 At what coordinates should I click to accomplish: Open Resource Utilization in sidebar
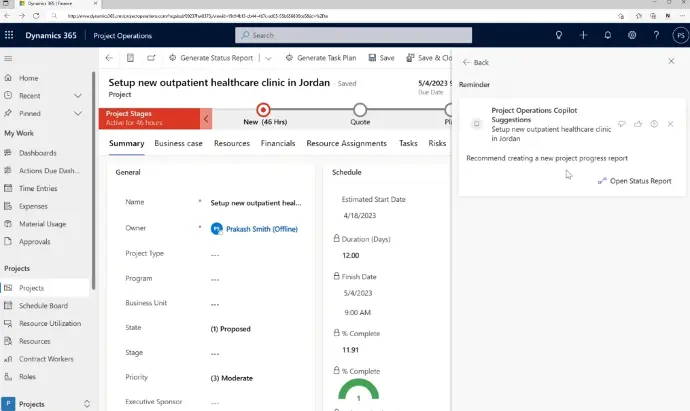tap(50, 323)
